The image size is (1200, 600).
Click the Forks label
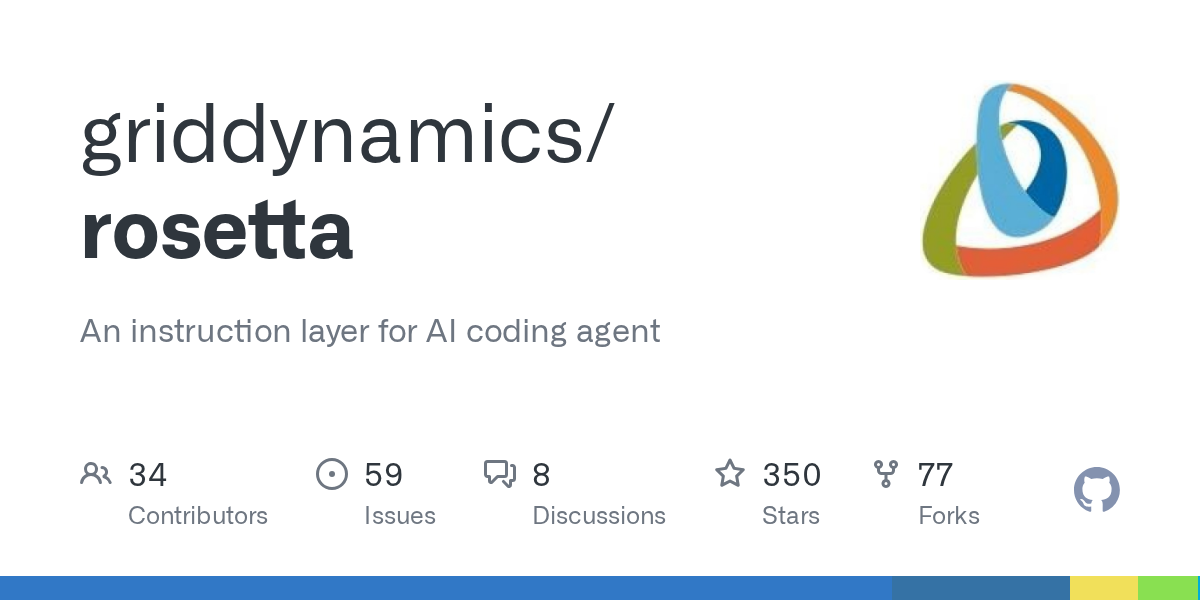tap(949, 516)
